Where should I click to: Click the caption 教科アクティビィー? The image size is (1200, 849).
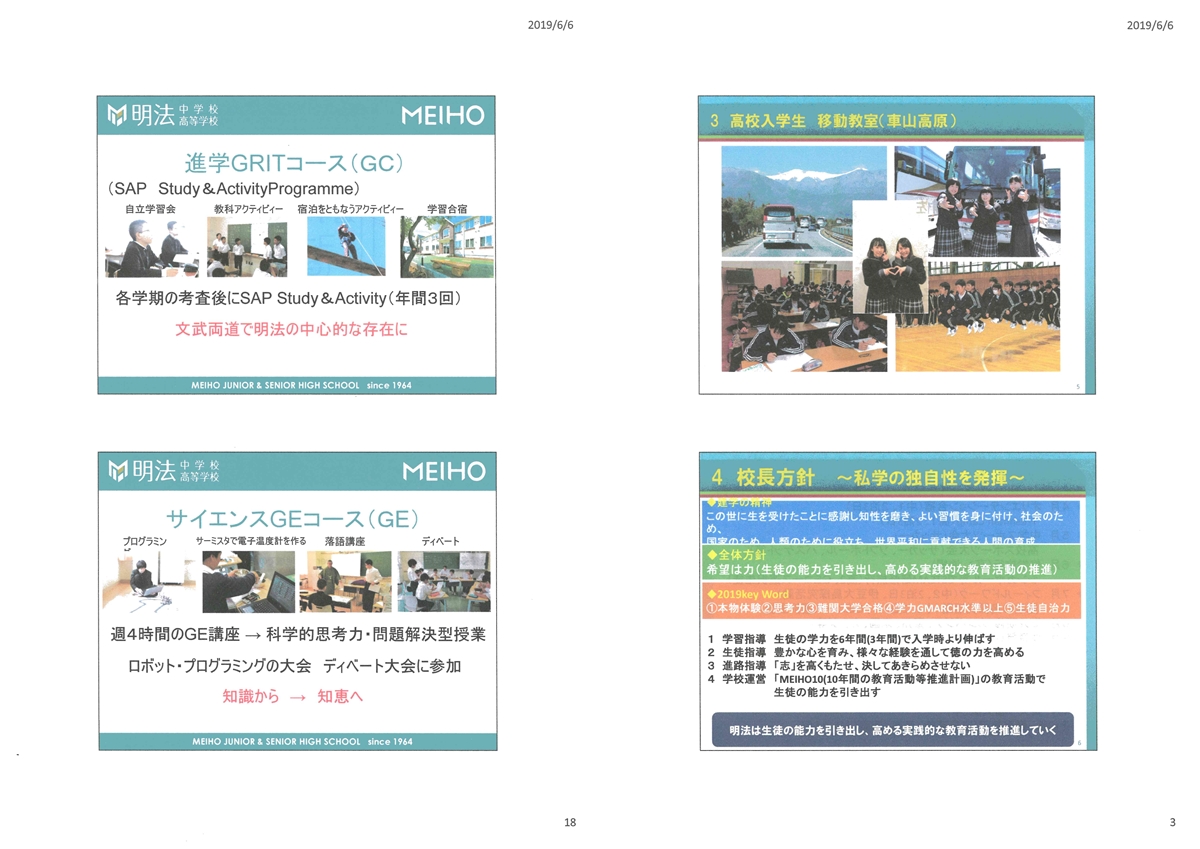coord(248,209)
